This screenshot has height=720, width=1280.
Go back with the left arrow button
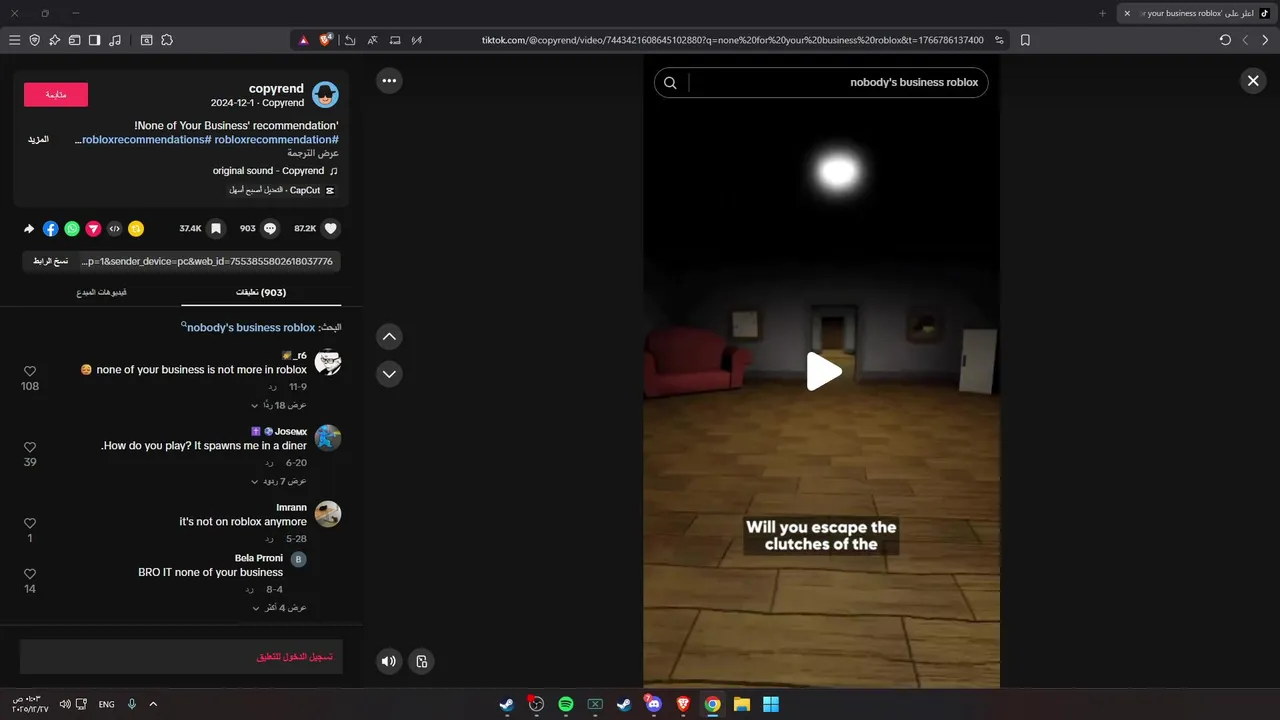(1245, 40)
